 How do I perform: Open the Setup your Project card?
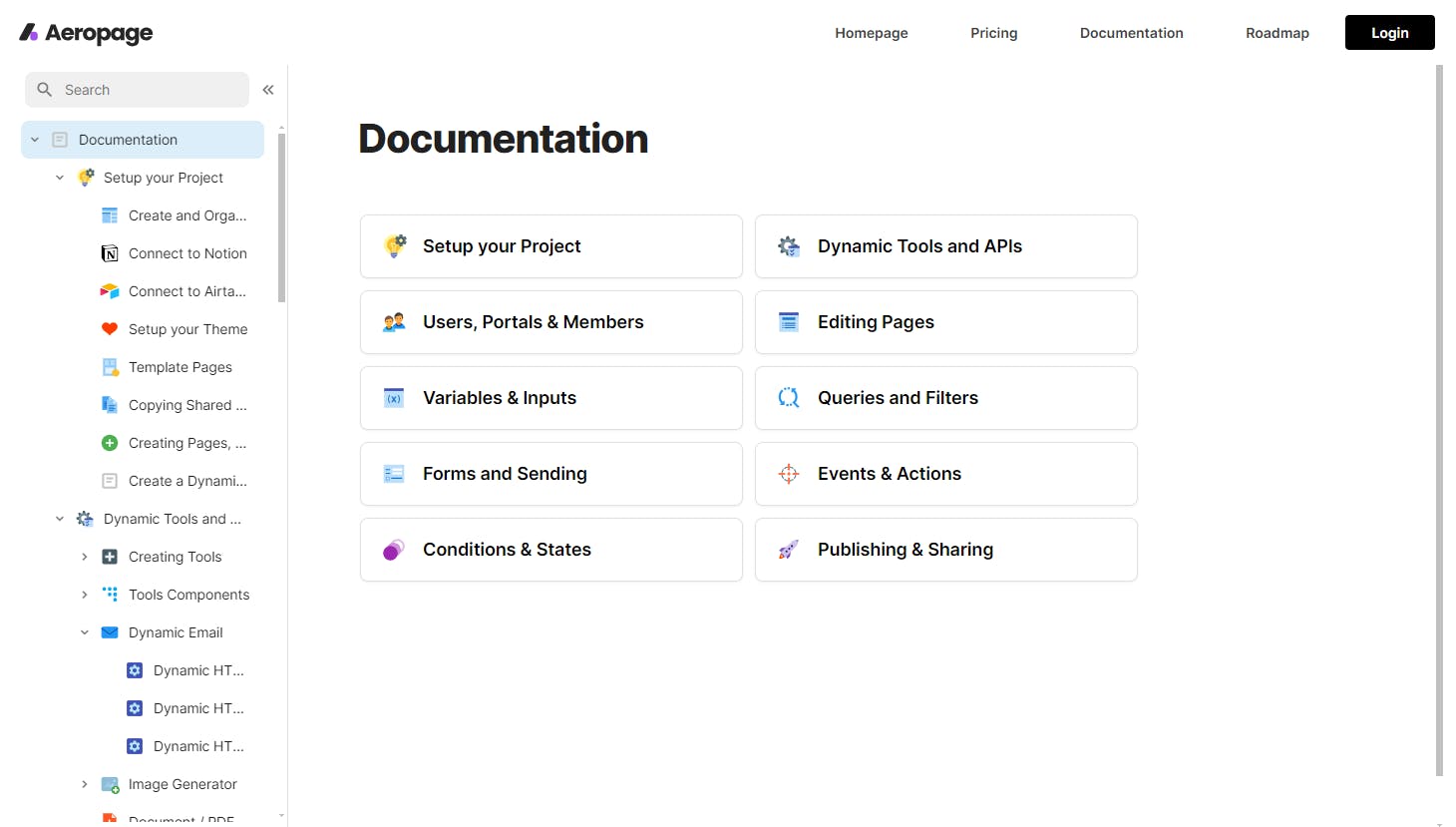tap(551, 246)
